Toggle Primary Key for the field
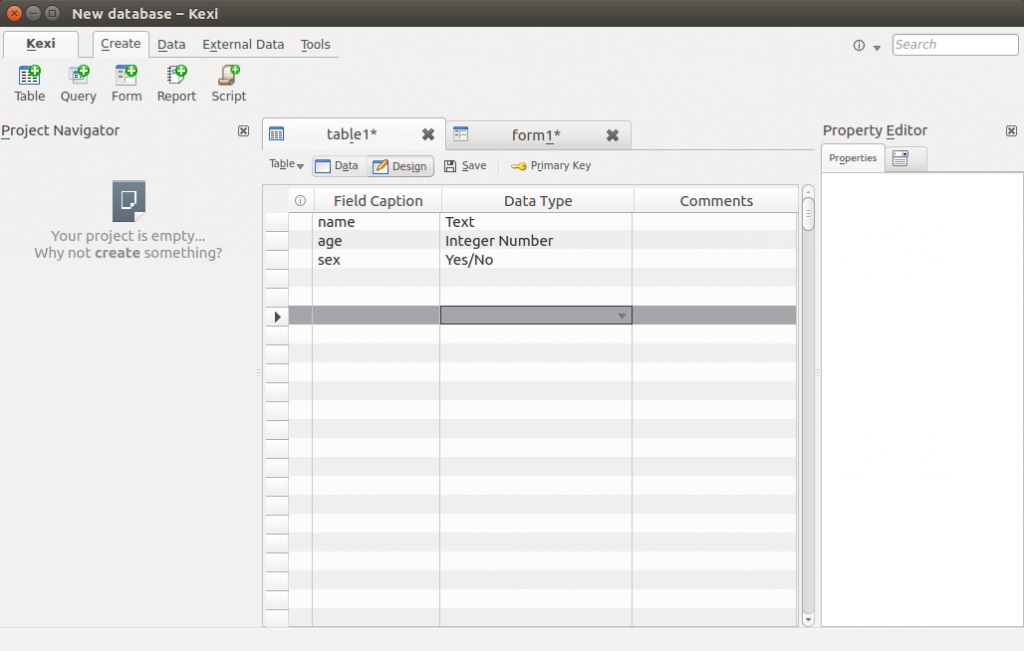1024x651 pixels. pos(551,166)
